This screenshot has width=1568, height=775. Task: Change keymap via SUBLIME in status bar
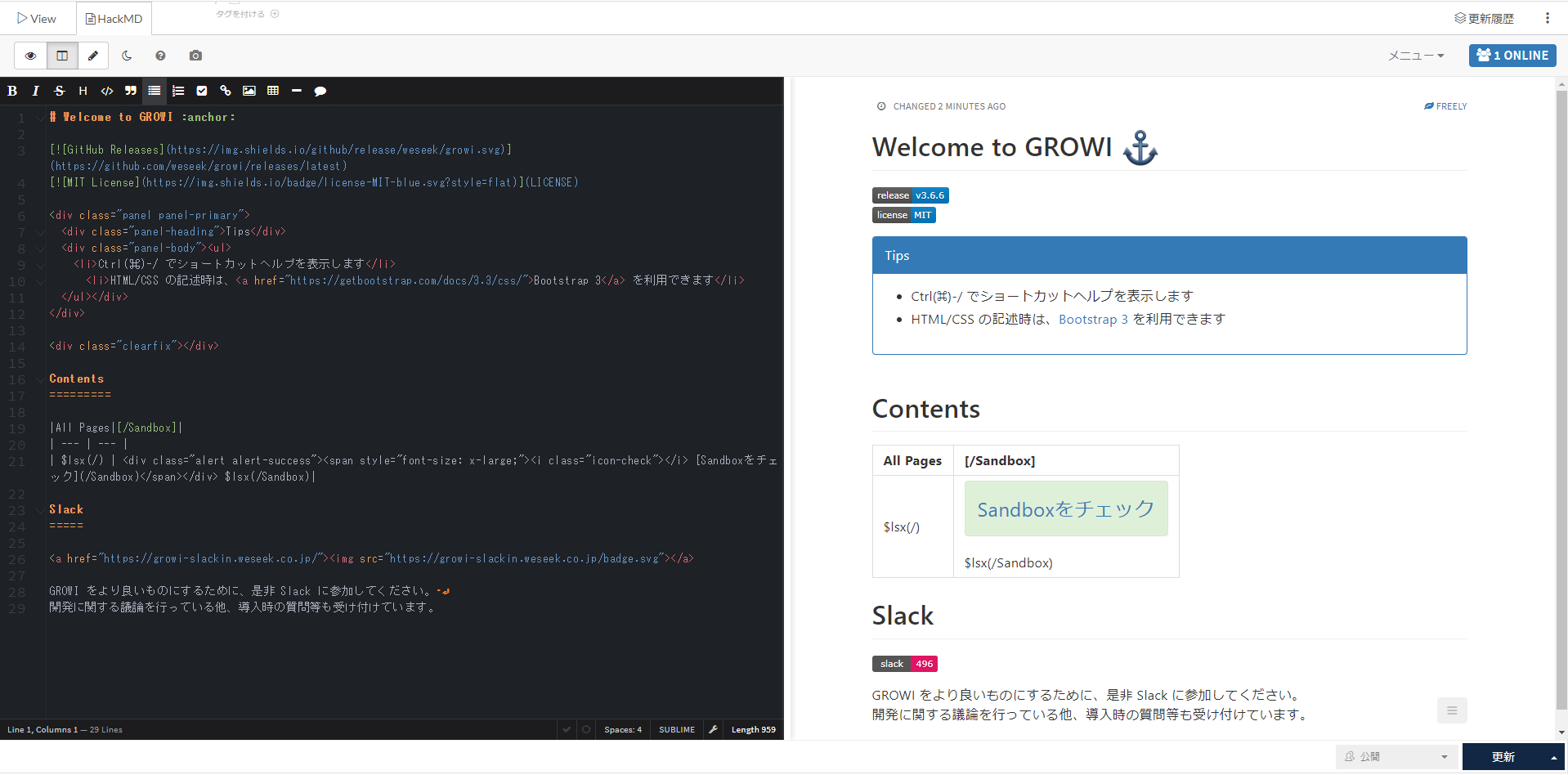(x=677, y=729)
